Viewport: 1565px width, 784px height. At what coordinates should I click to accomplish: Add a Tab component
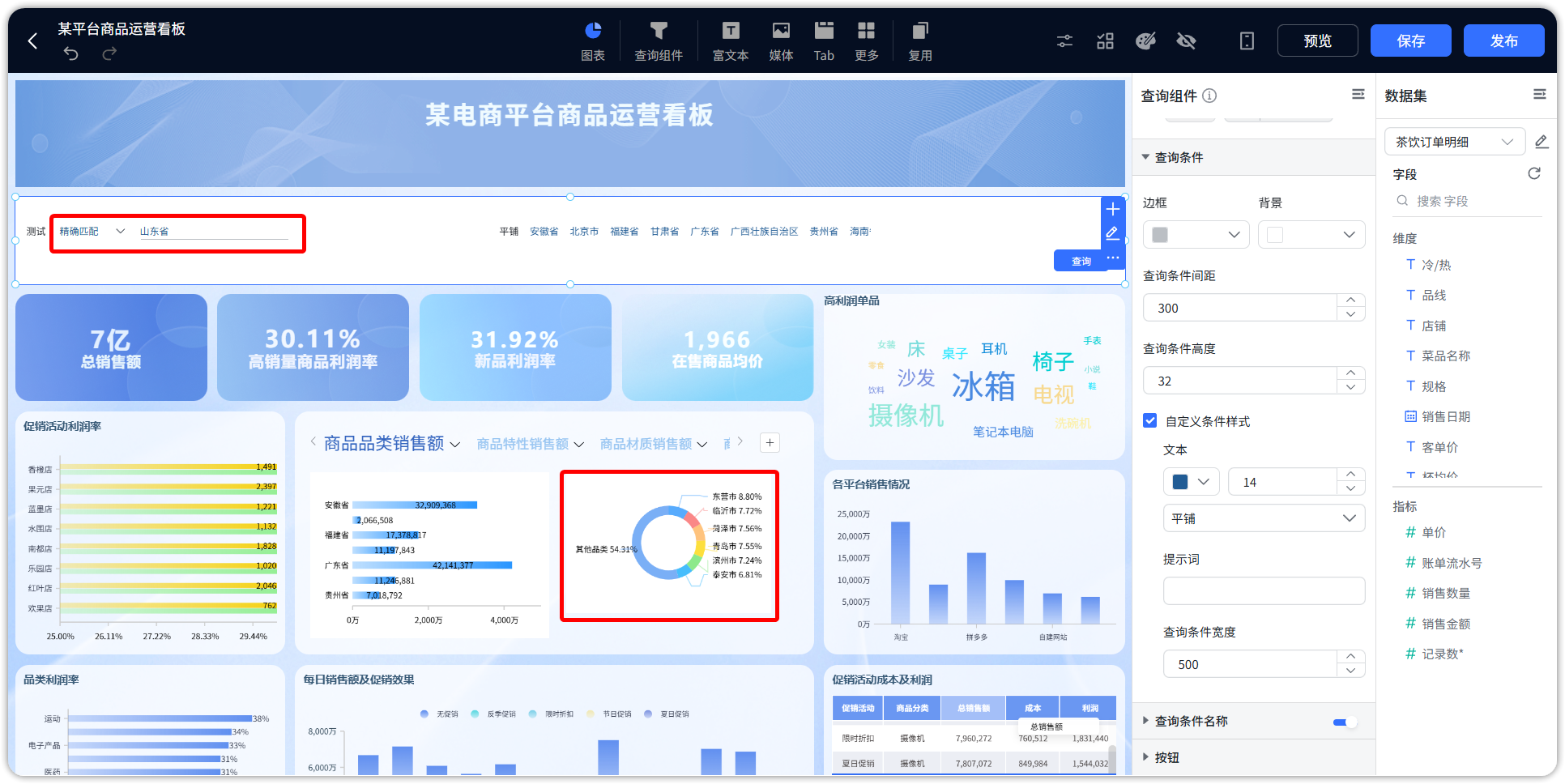click(x=824, y=41)
